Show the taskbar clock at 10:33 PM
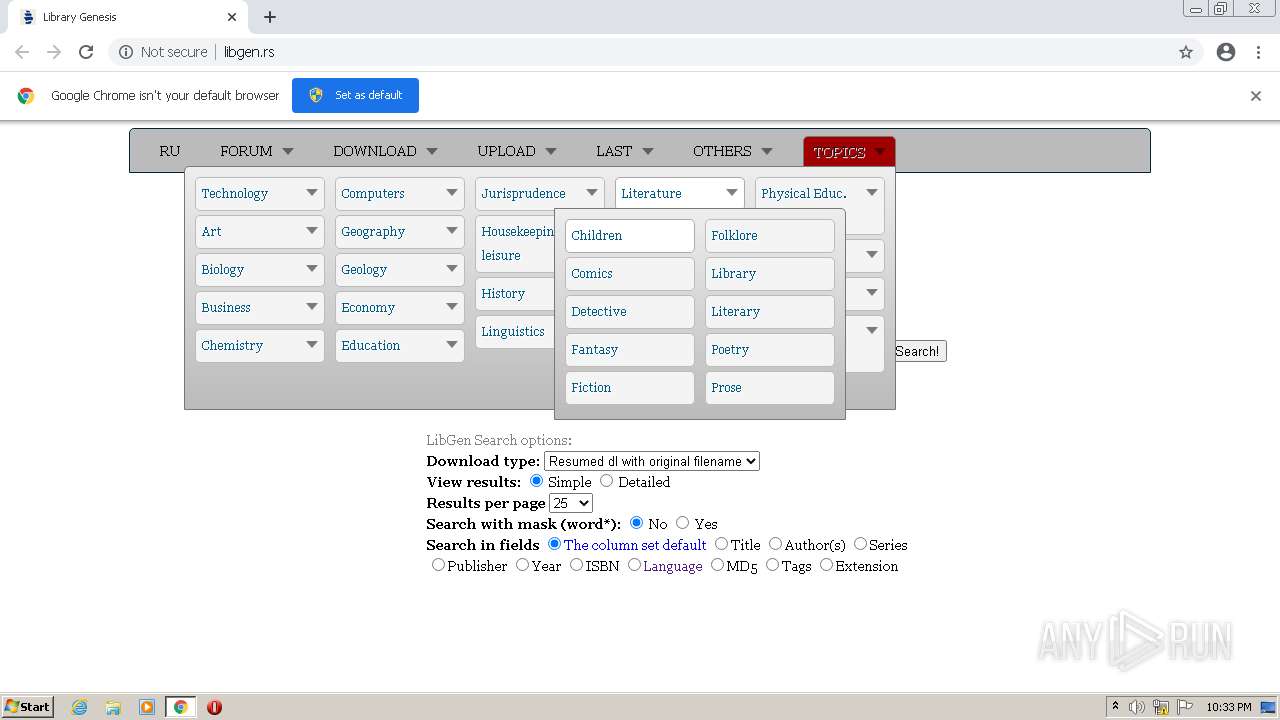Viewport: 1280px width, 720px height. tap(1228, 707)
